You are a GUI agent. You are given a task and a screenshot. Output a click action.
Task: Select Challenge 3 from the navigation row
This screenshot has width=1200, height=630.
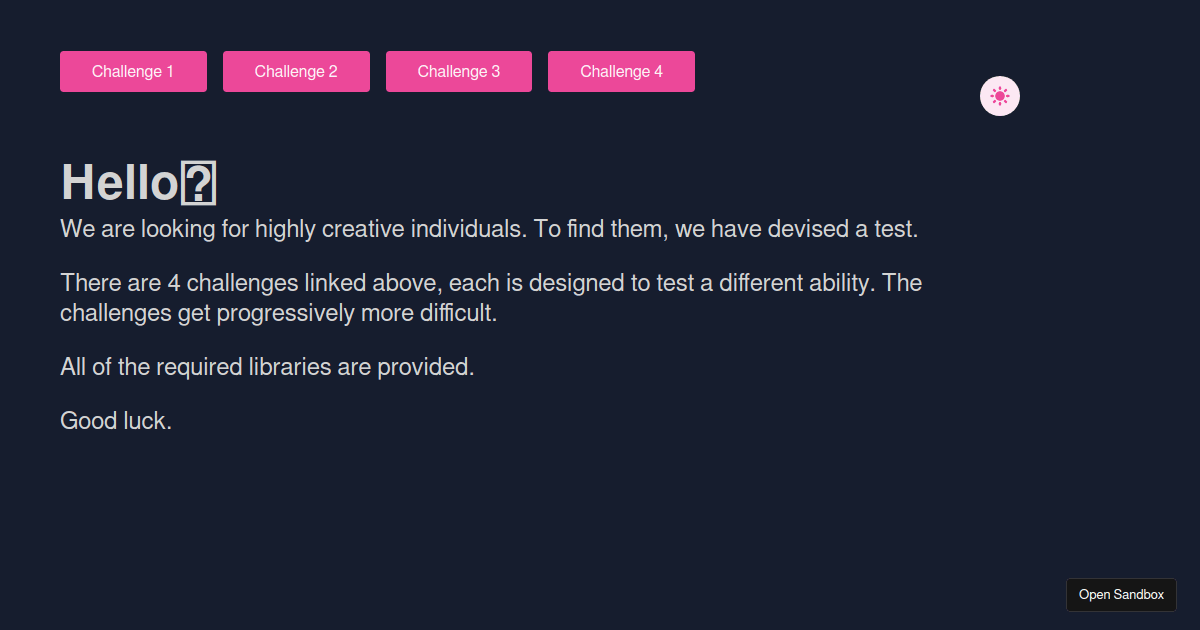pyautogui.click(x=459, y=71)
